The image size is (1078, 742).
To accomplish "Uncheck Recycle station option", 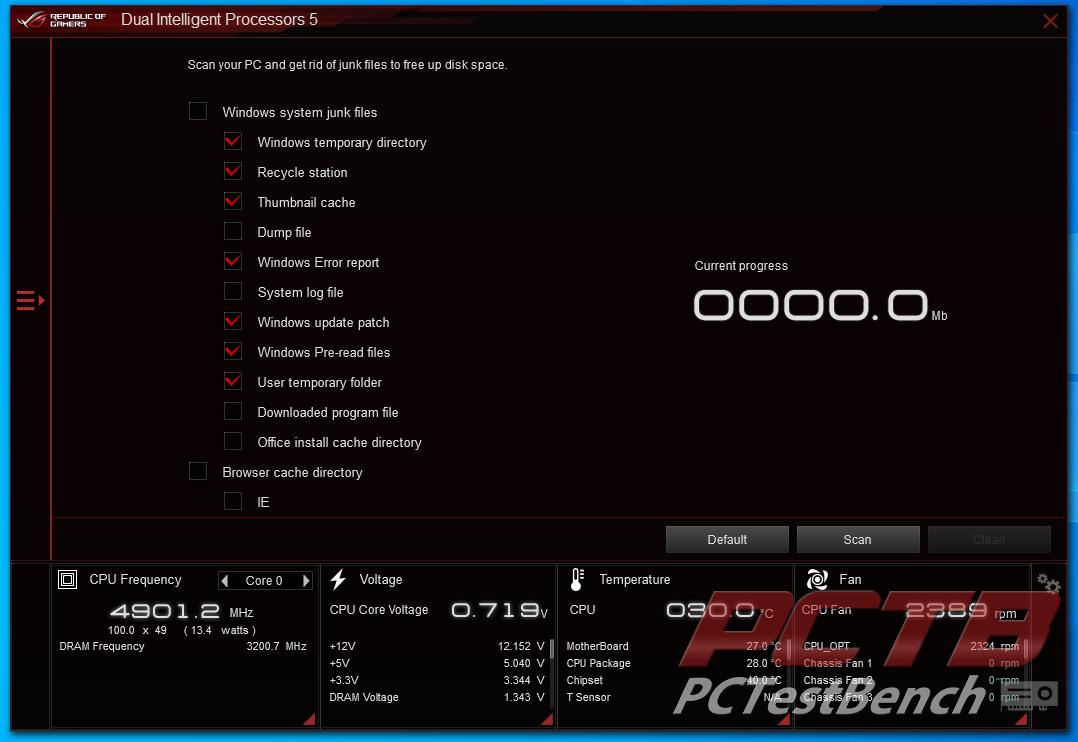I will point(233,171).
